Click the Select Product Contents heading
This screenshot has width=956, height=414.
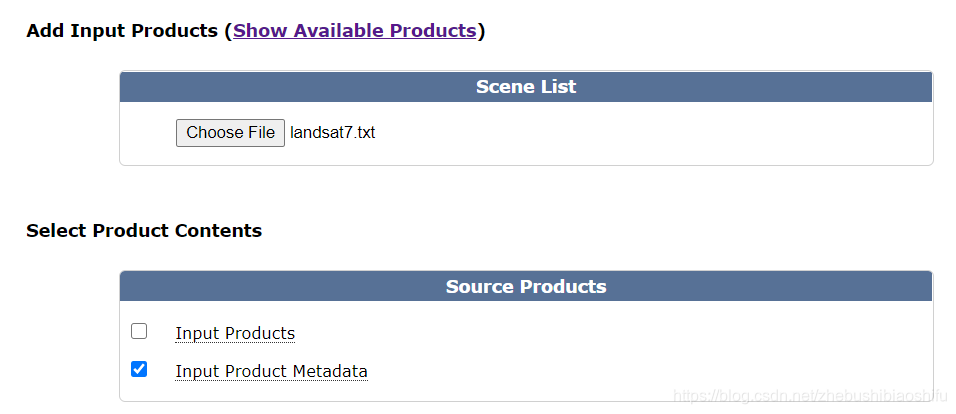pos(144,231)
